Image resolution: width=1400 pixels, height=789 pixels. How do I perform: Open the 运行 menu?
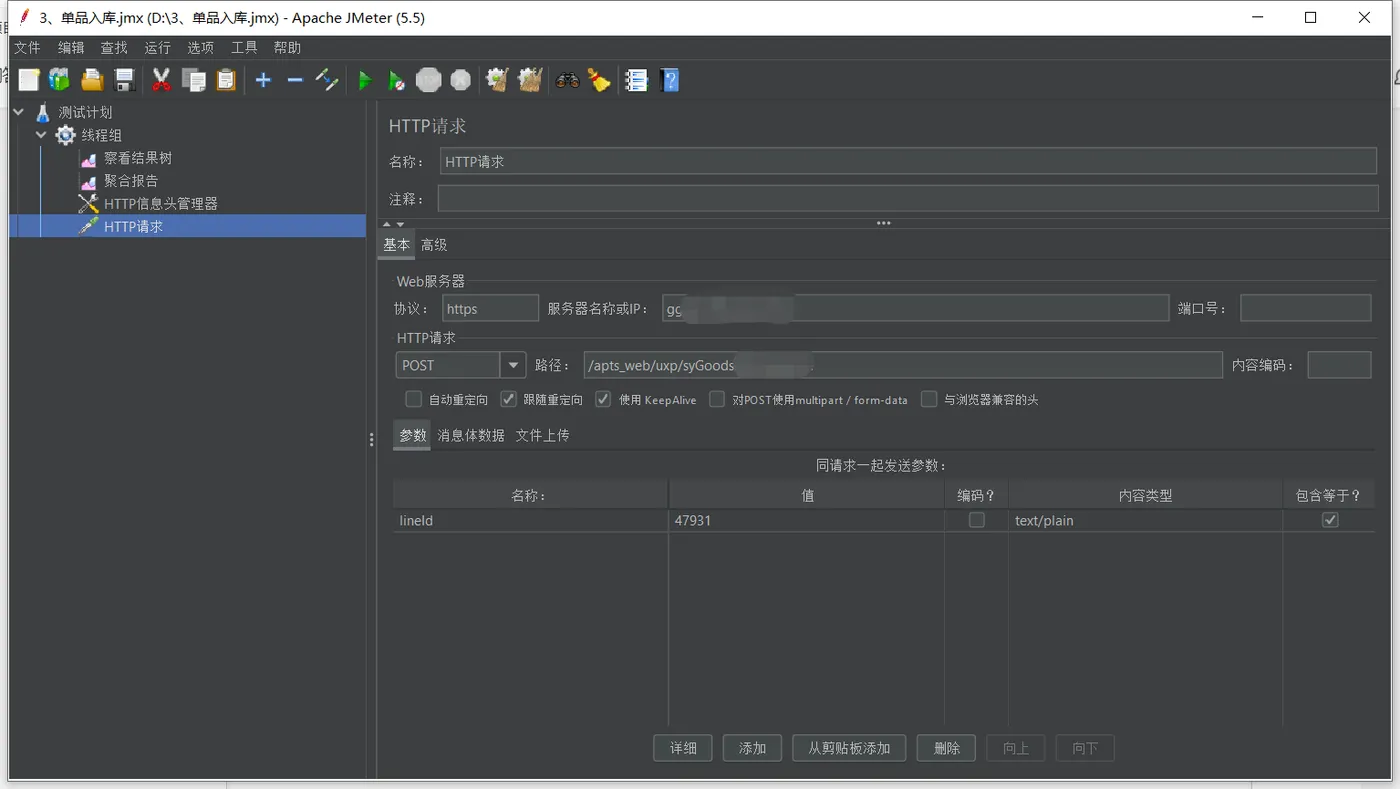click(158, 48)
